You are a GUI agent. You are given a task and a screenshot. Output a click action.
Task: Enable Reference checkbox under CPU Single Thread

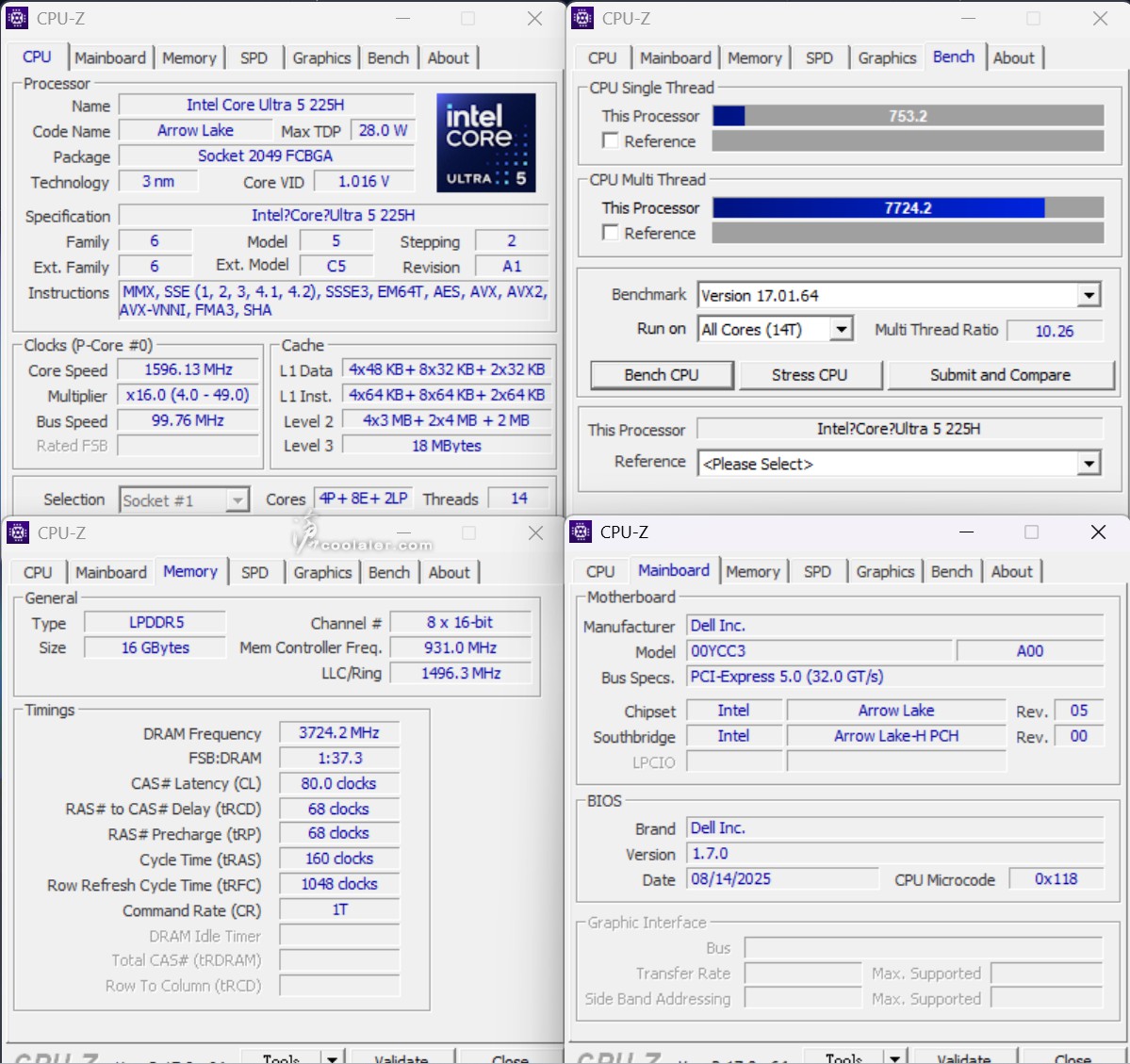pyautogui.click(x=611, y=140)
